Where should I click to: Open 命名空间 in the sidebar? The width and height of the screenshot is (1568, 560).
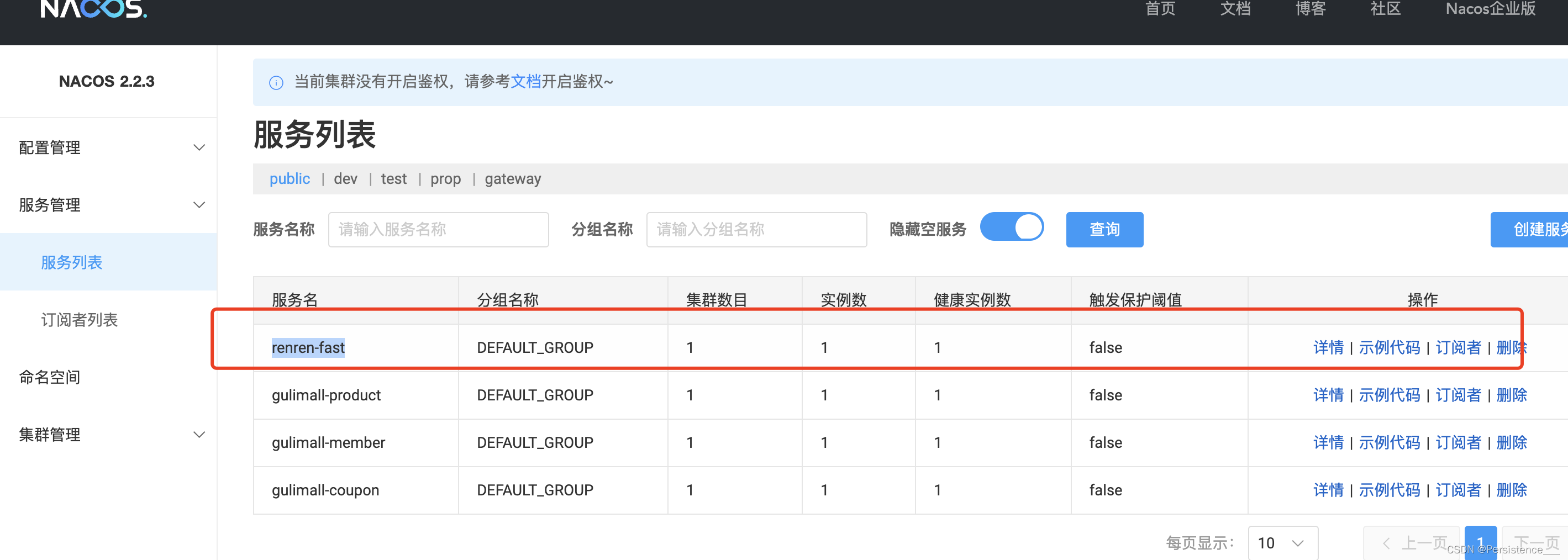(49, 377)
